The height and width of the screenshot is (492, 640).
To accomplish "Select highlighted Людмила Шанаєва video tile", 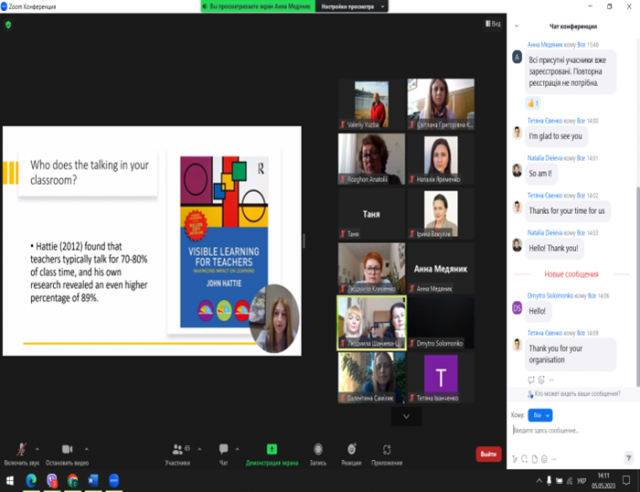I will pyautogui.click(x=371, y=323).
